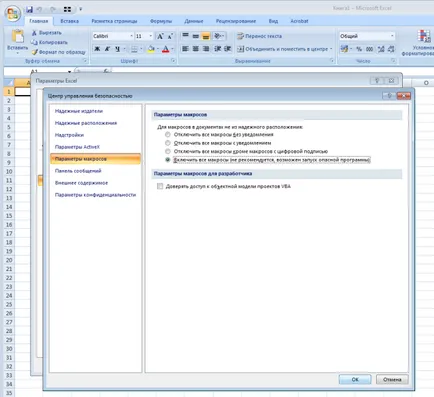This screenshot has width=434, height=397.
Task: Open the Рецензирование ribbon tab
Action: click(236, 21)
